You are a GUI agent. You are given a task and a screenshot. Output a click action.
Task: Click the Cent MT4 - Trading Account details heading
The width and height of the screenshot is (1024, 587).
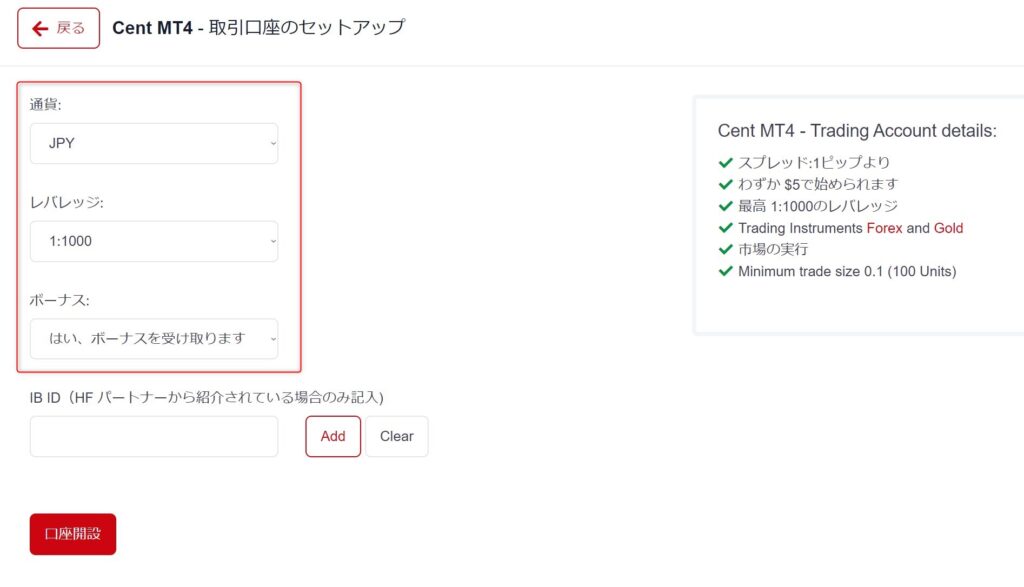point(857,131)
